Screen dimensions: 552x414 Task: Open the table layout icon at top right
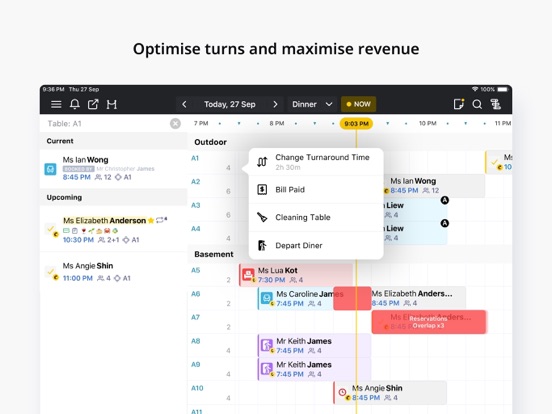(496, 104)
